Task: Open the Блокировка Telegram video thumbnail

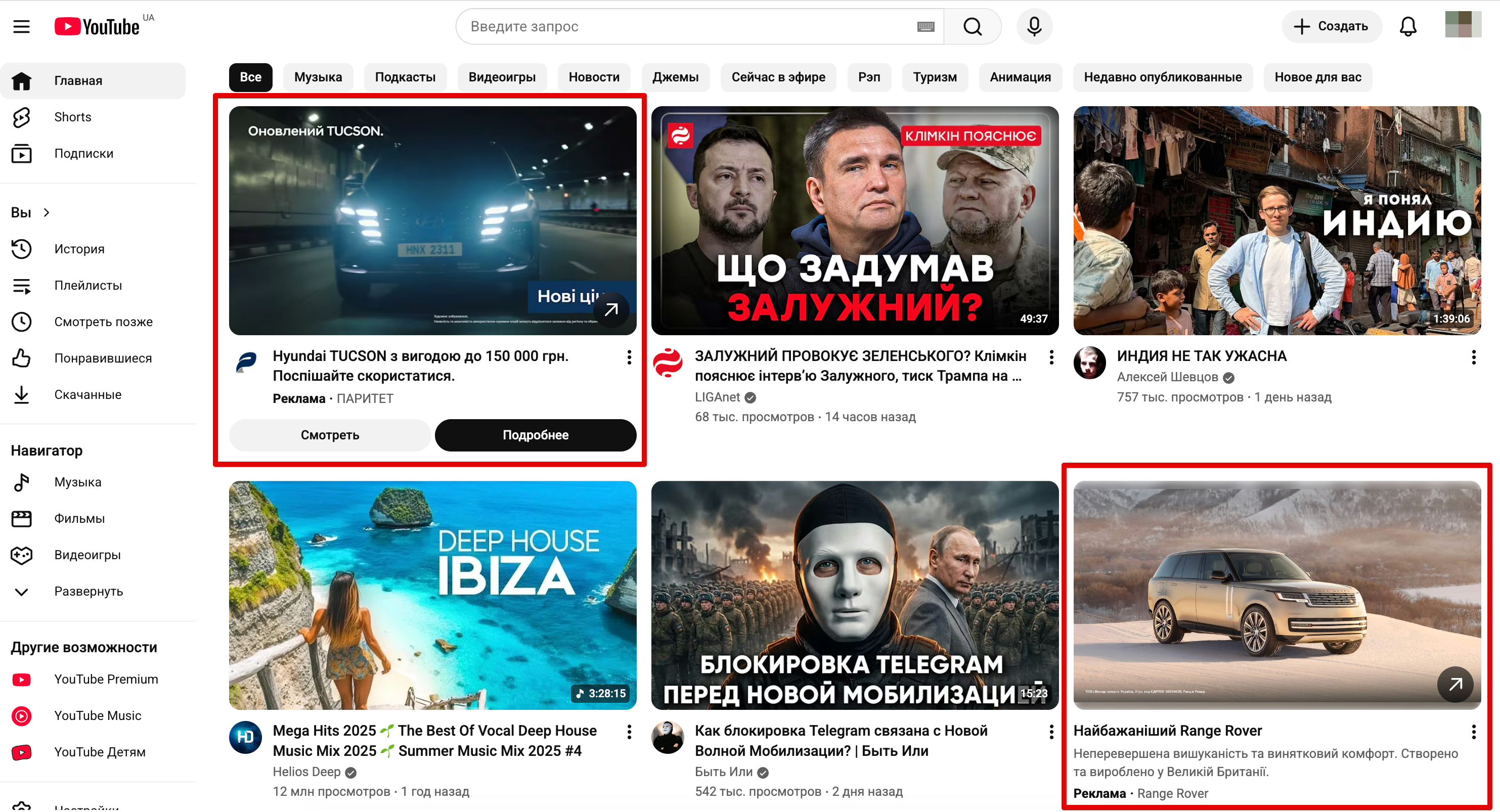Action: [x=855, y=596]
